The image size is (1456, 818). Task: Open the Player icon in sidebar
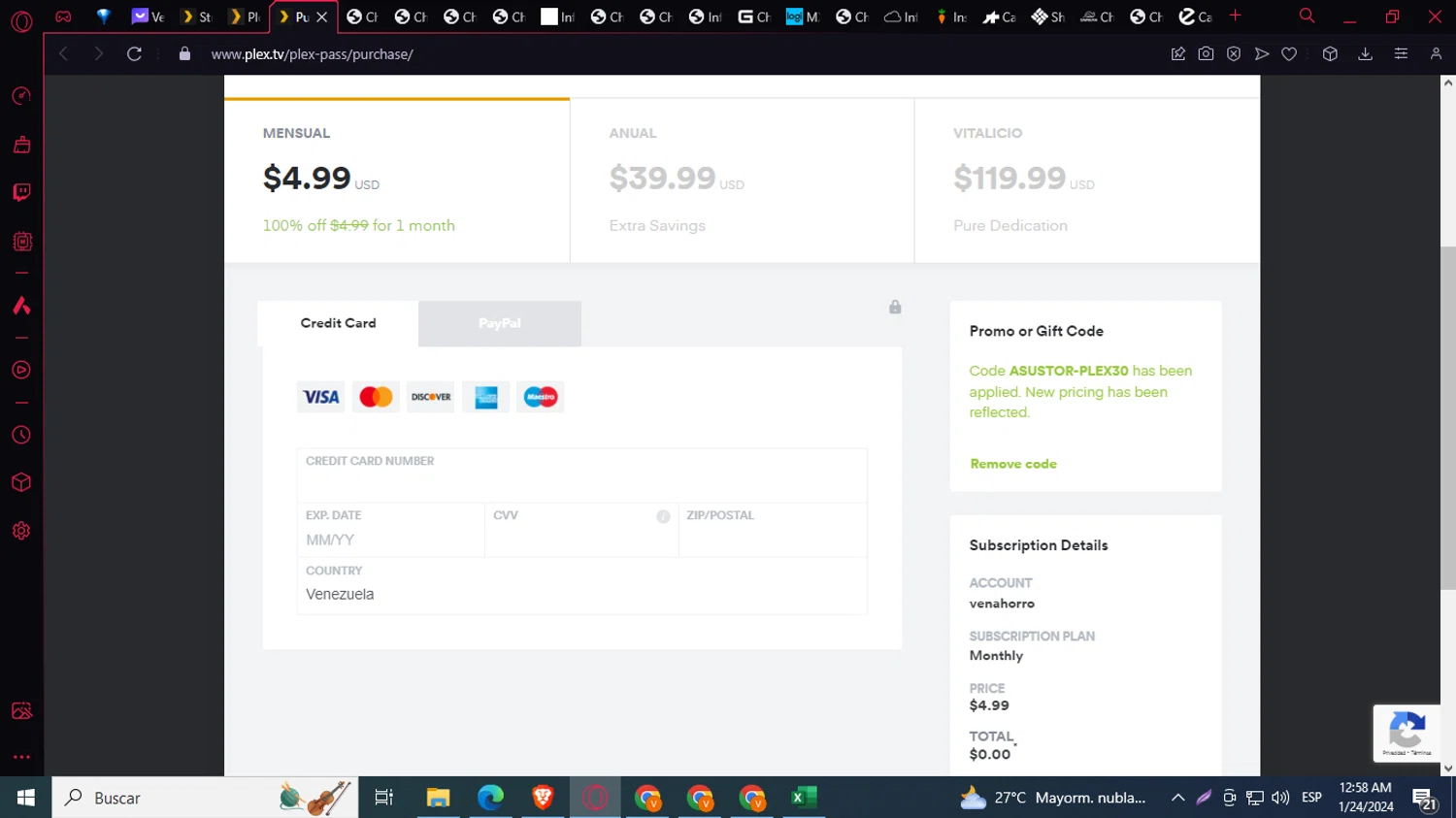click(x=21, y=370)
